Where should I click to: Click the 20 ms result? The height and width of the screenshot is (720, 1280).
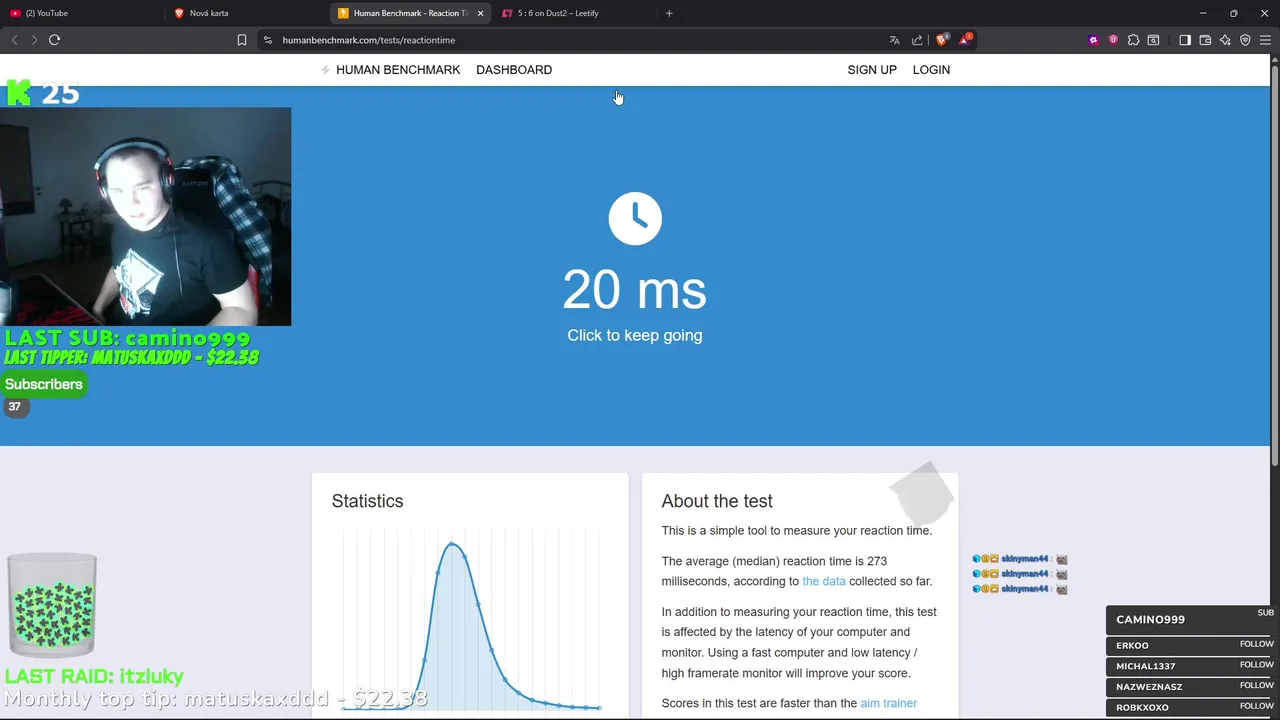pyautogui.click(x=635, y=290)
